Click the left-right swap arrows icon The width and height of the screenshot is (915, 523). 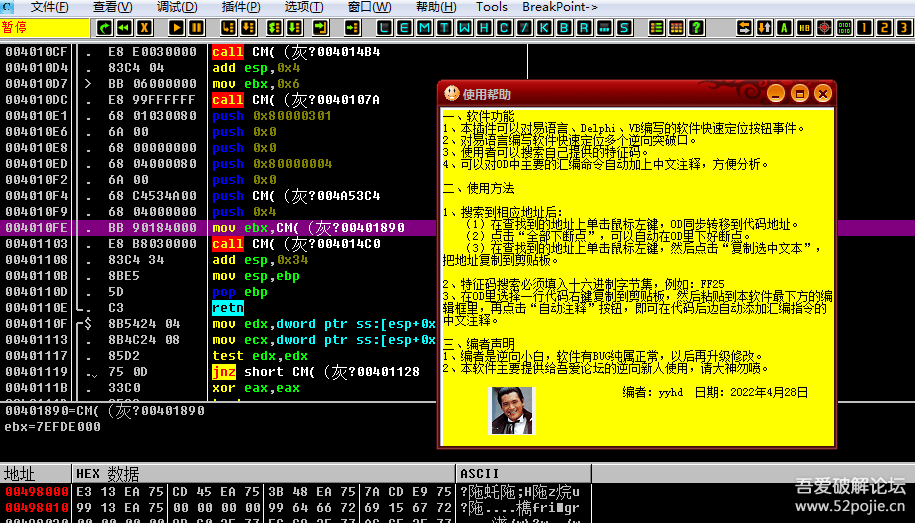[744, 27]
